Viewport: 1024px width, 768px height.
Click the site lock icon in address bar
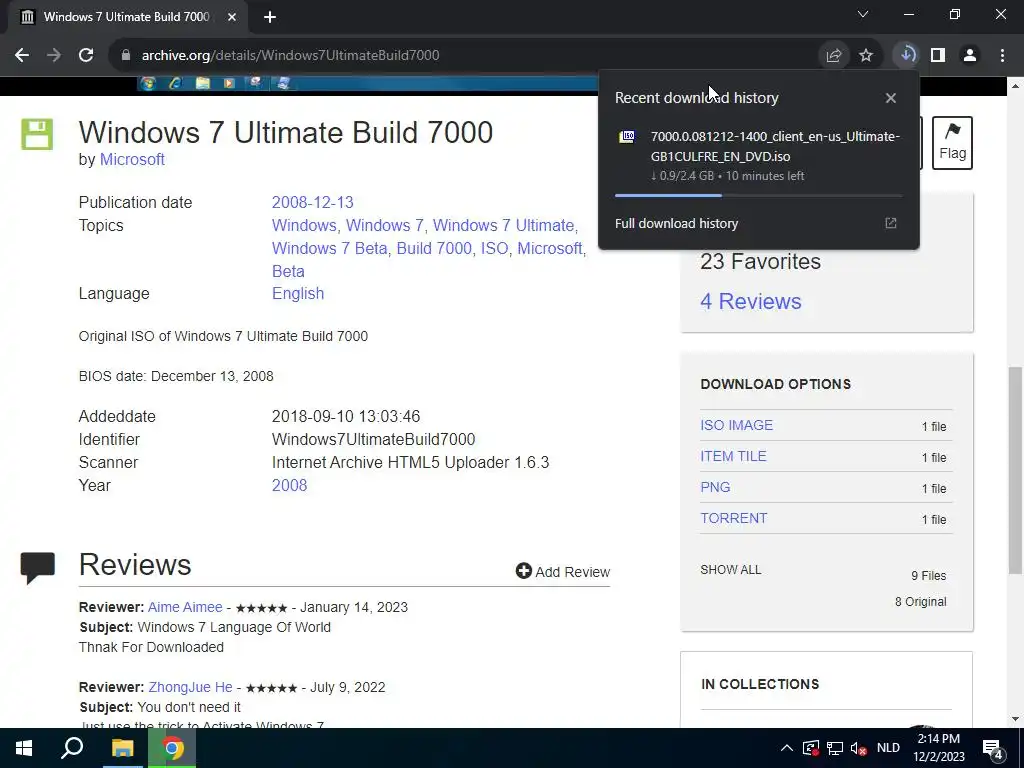pos(126,56)
